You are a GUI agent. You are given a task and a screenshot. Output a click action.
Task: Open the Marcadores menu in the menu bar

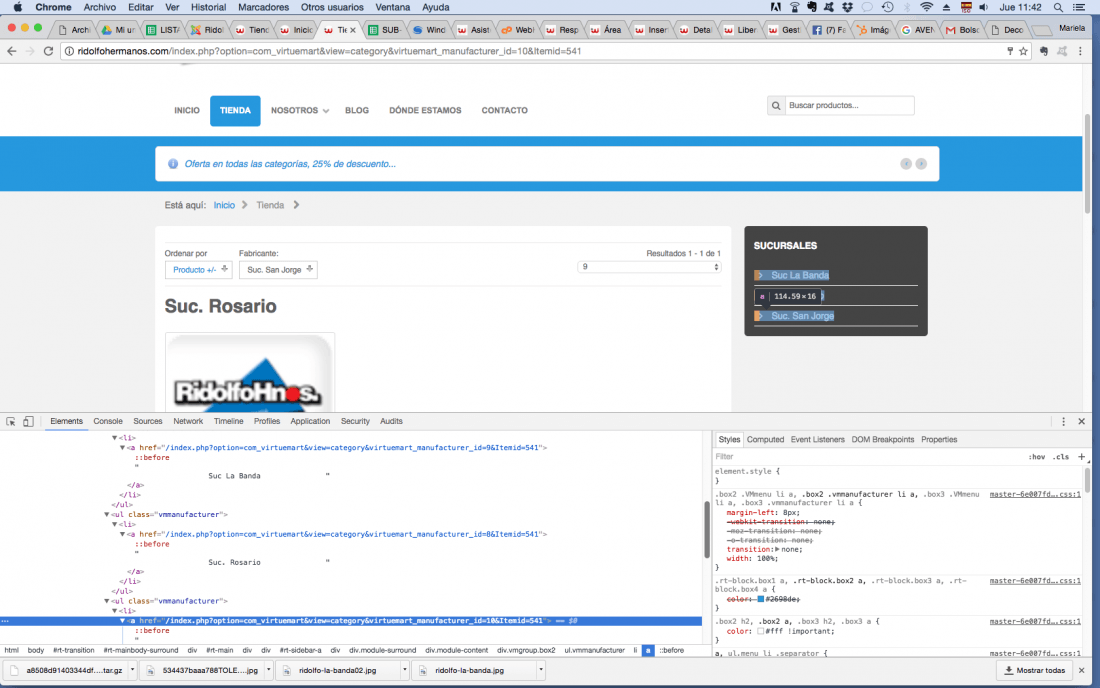tap(263, 8)
